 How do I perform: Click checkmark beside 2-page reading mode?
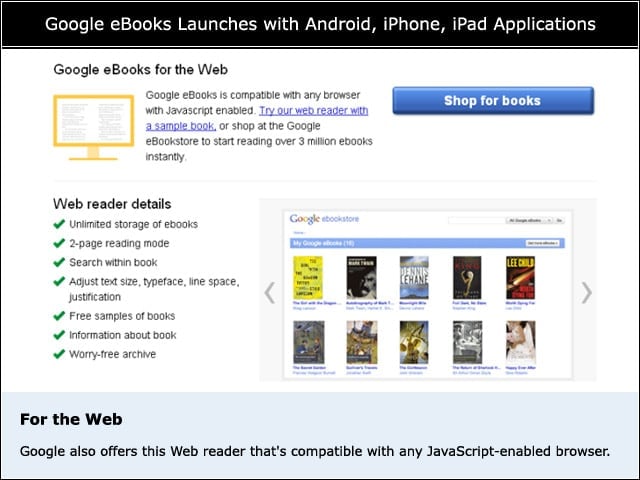[59, 243]
